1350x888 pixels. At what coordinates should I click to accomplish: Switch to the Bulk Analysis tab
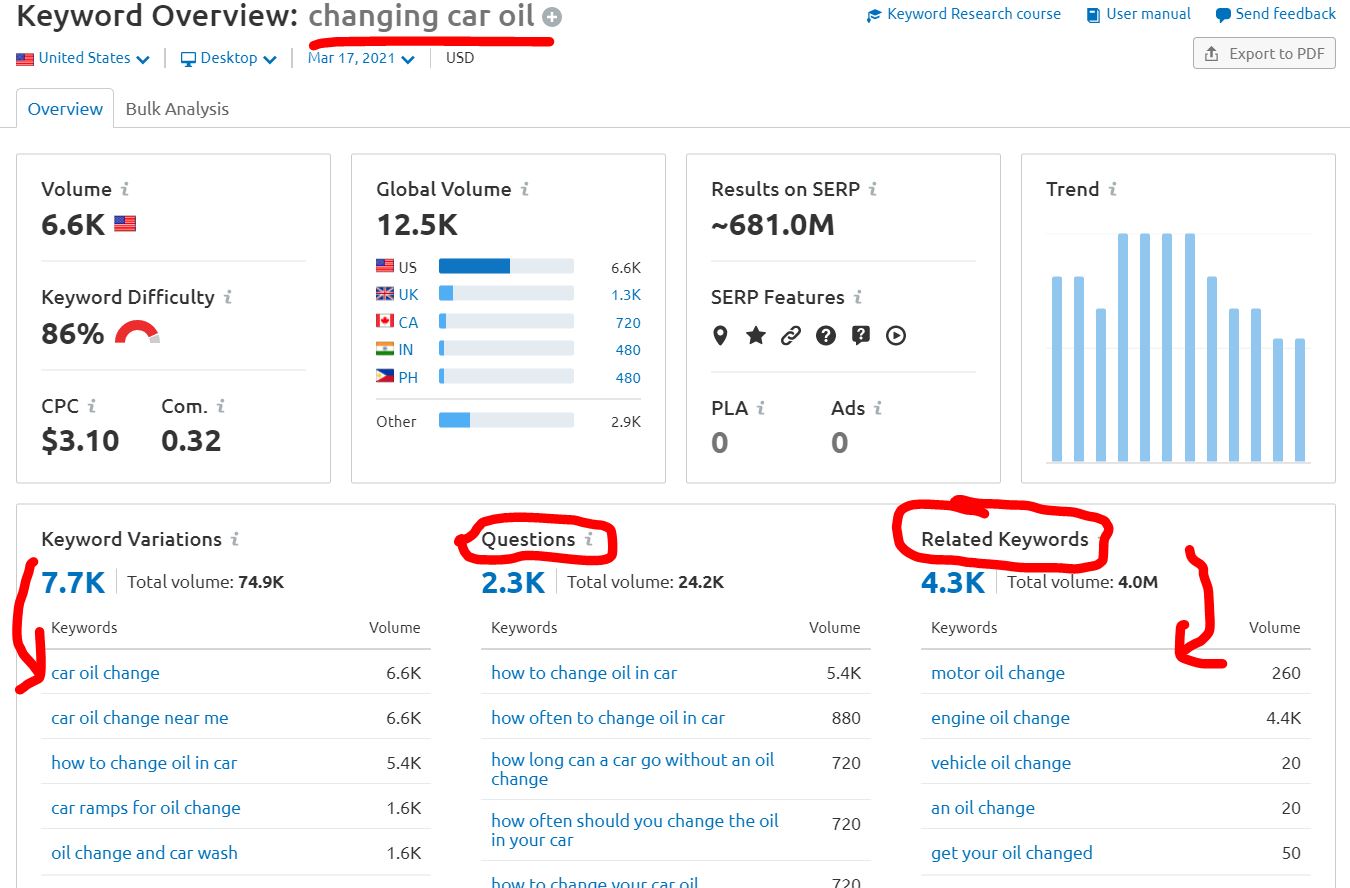177,109
